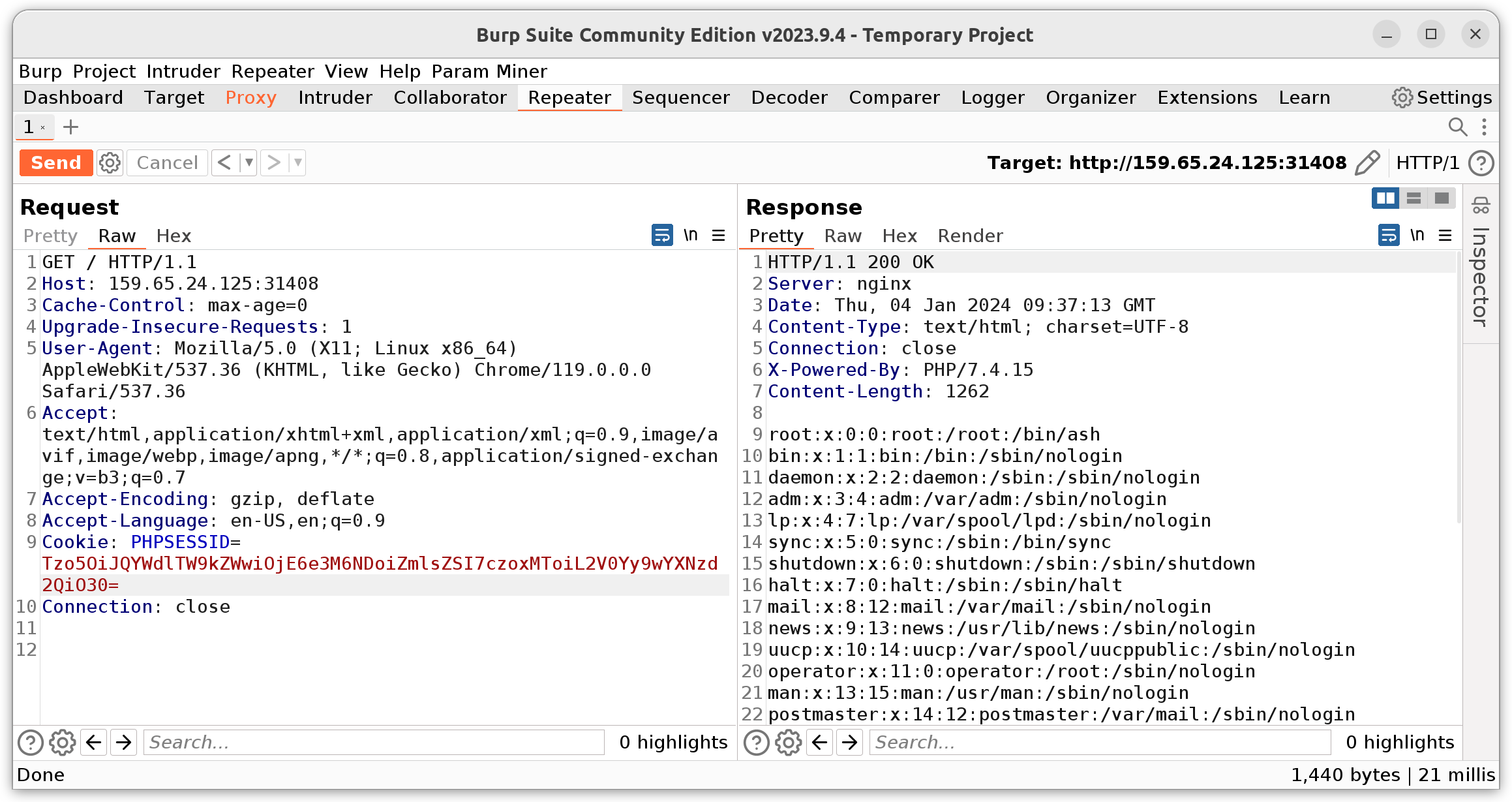Switch to side-by-side layout view
Screen dimensions: 1512x802
pyautogui.click(x=1385, y=198)
